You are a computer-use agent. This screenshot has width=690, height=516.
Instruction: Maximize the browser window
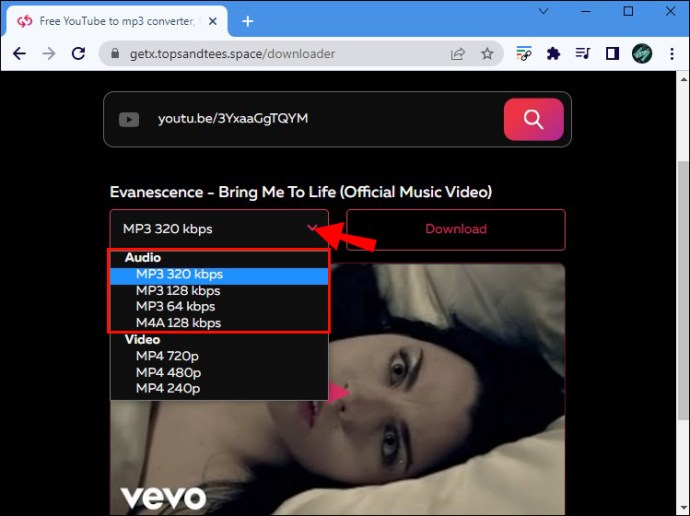pos(628,11)
